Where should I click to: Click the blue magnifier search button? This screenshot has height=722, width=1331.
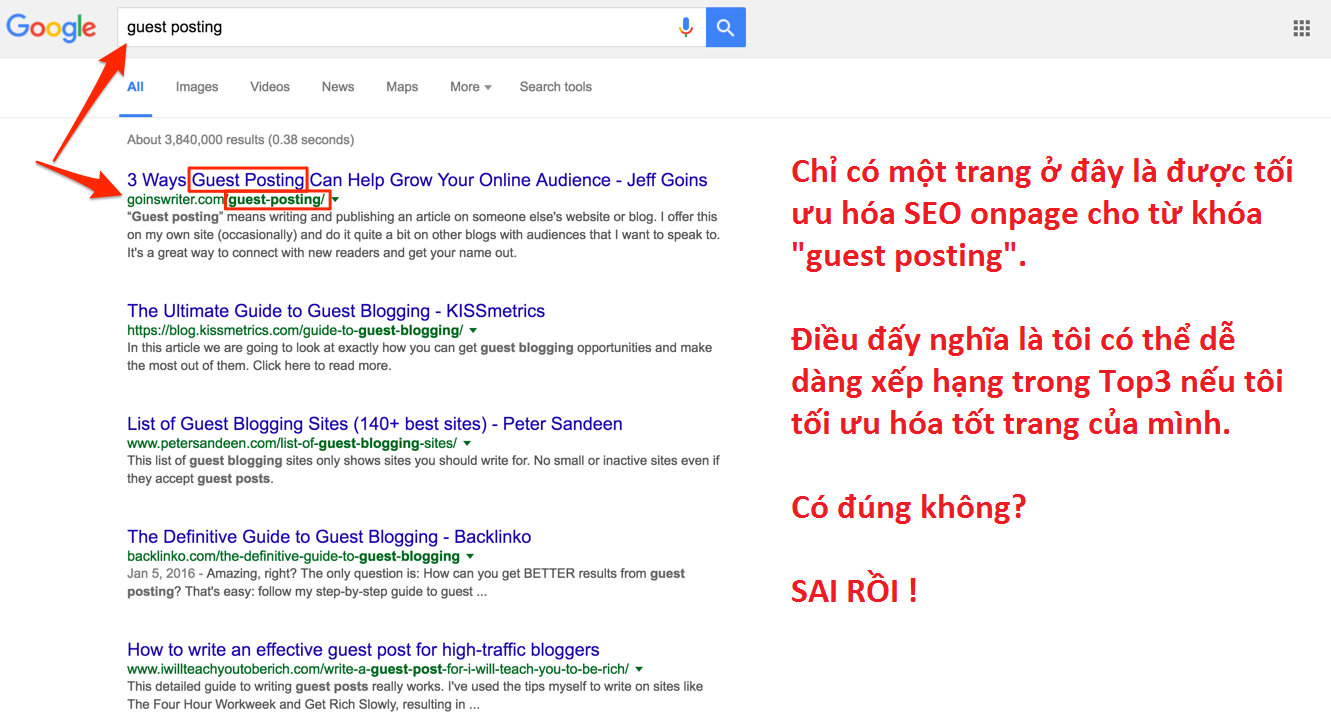[725, 28]
